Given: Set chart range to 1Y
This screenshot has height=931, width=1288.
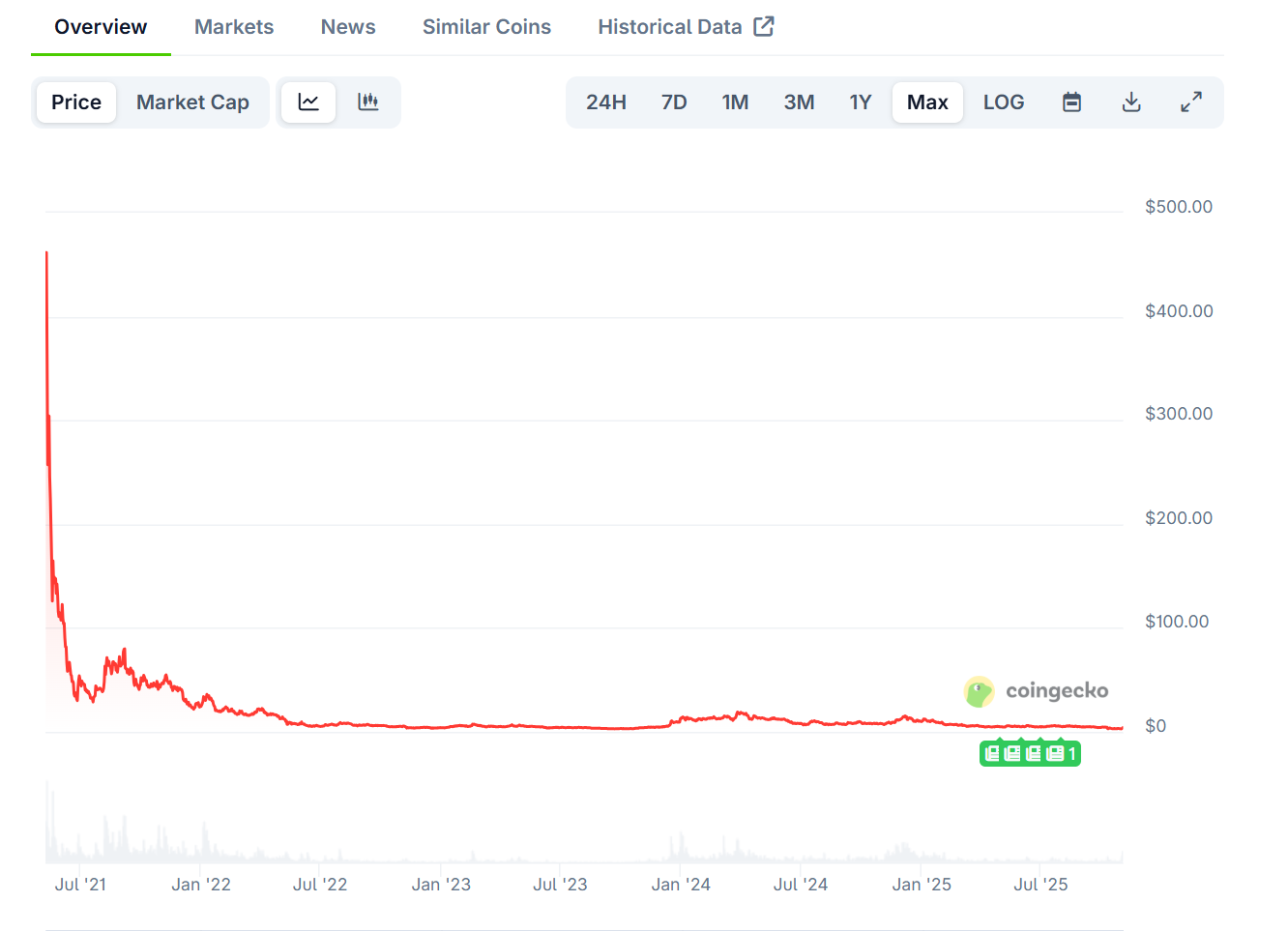Looking at the screenshot, I should (x=861, y=102).
